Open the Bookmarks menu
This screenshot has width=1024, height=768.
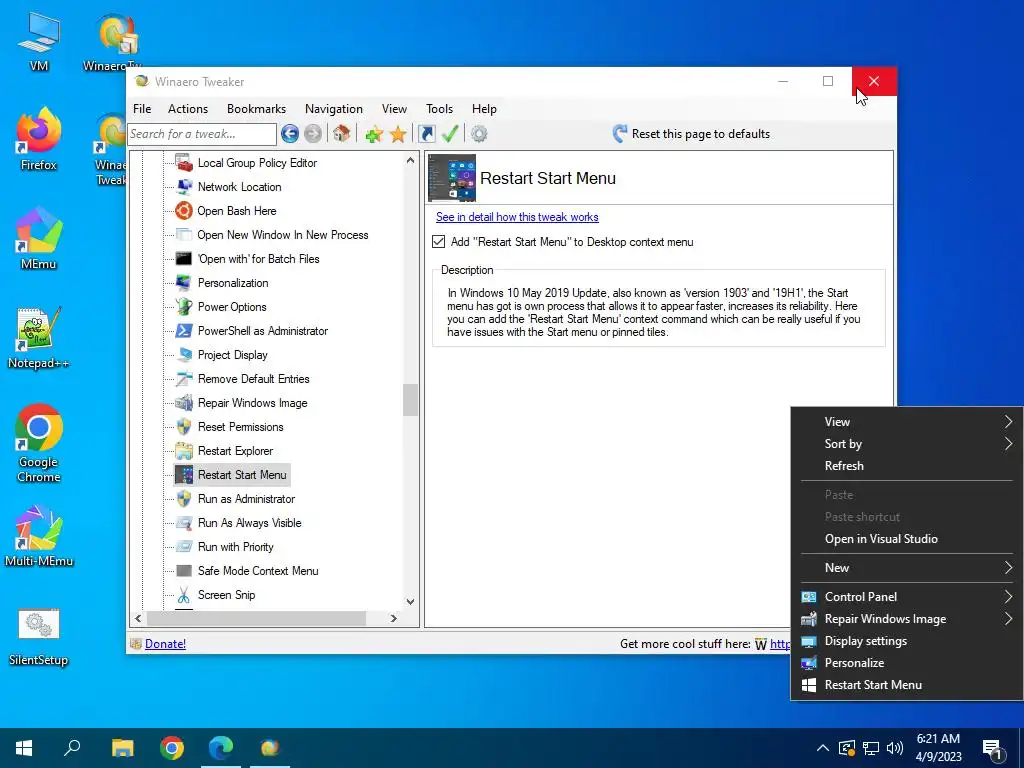pyautogui.click(x=257, y=109)
